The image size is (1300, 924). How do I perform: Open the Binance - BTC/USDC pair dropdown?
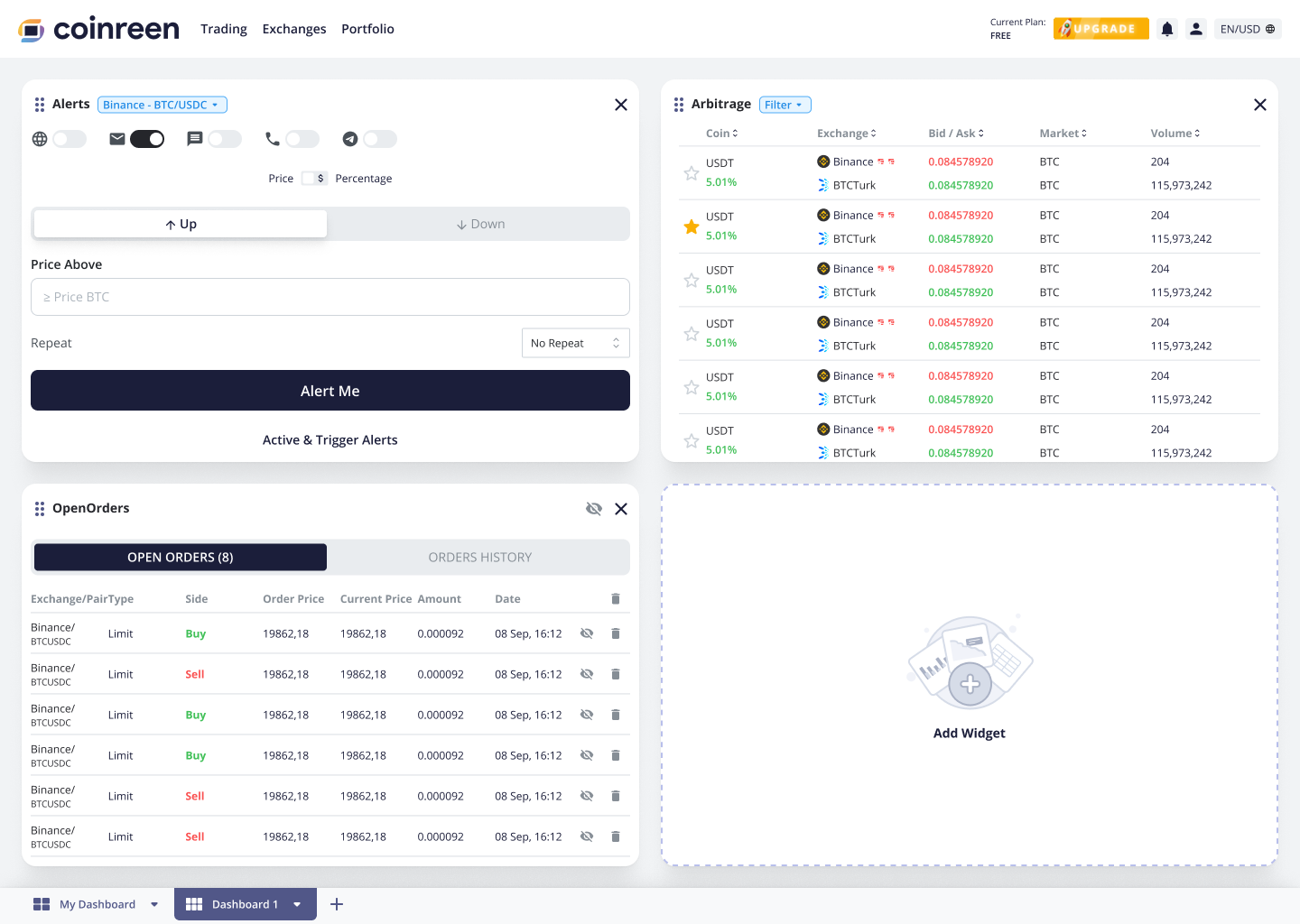pyautogui.click(x=162, y=105)
